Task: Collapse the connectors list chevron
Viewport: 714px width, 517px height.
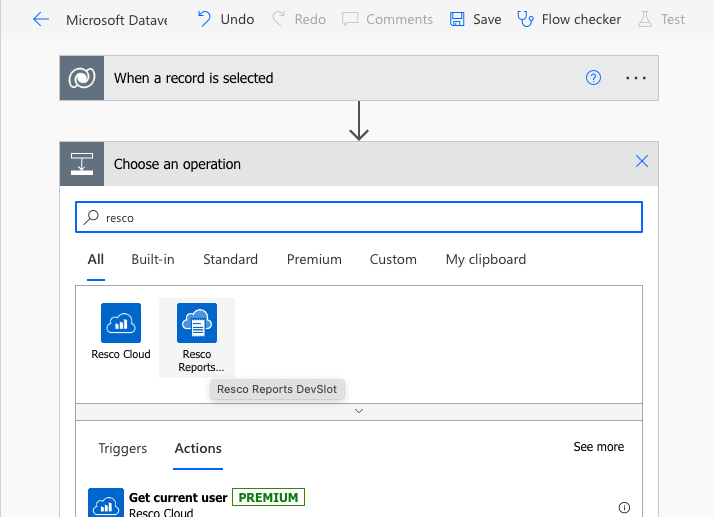Action: 359,411
